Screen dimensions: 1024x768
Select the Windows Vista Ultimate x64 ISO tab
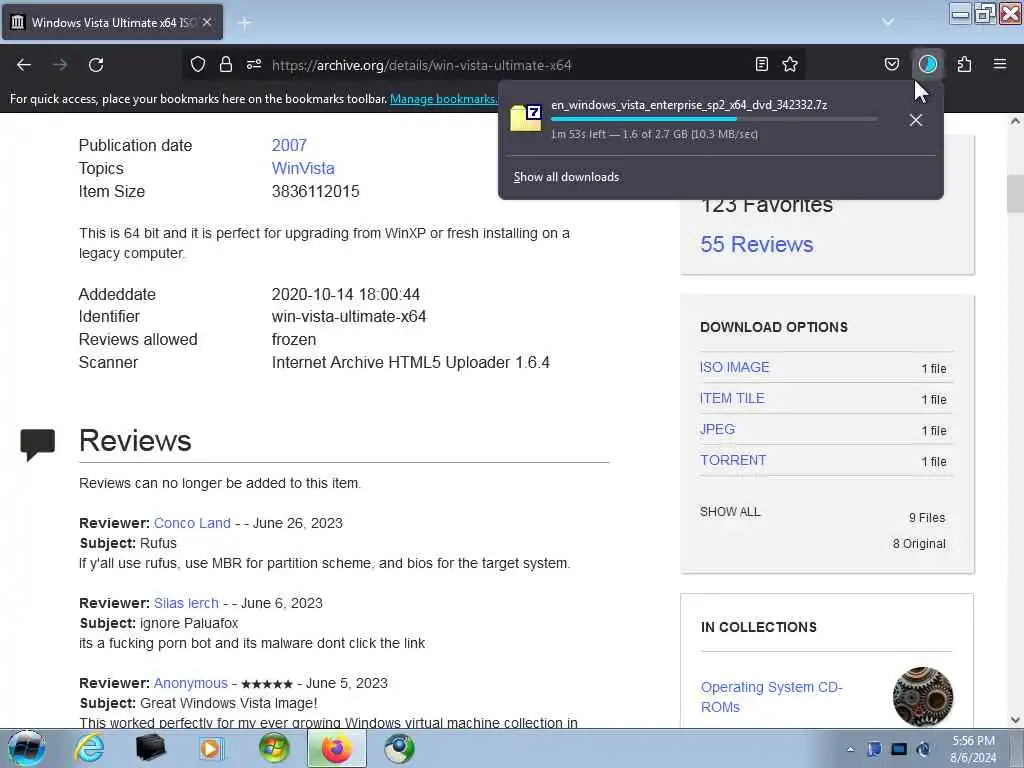113,22
